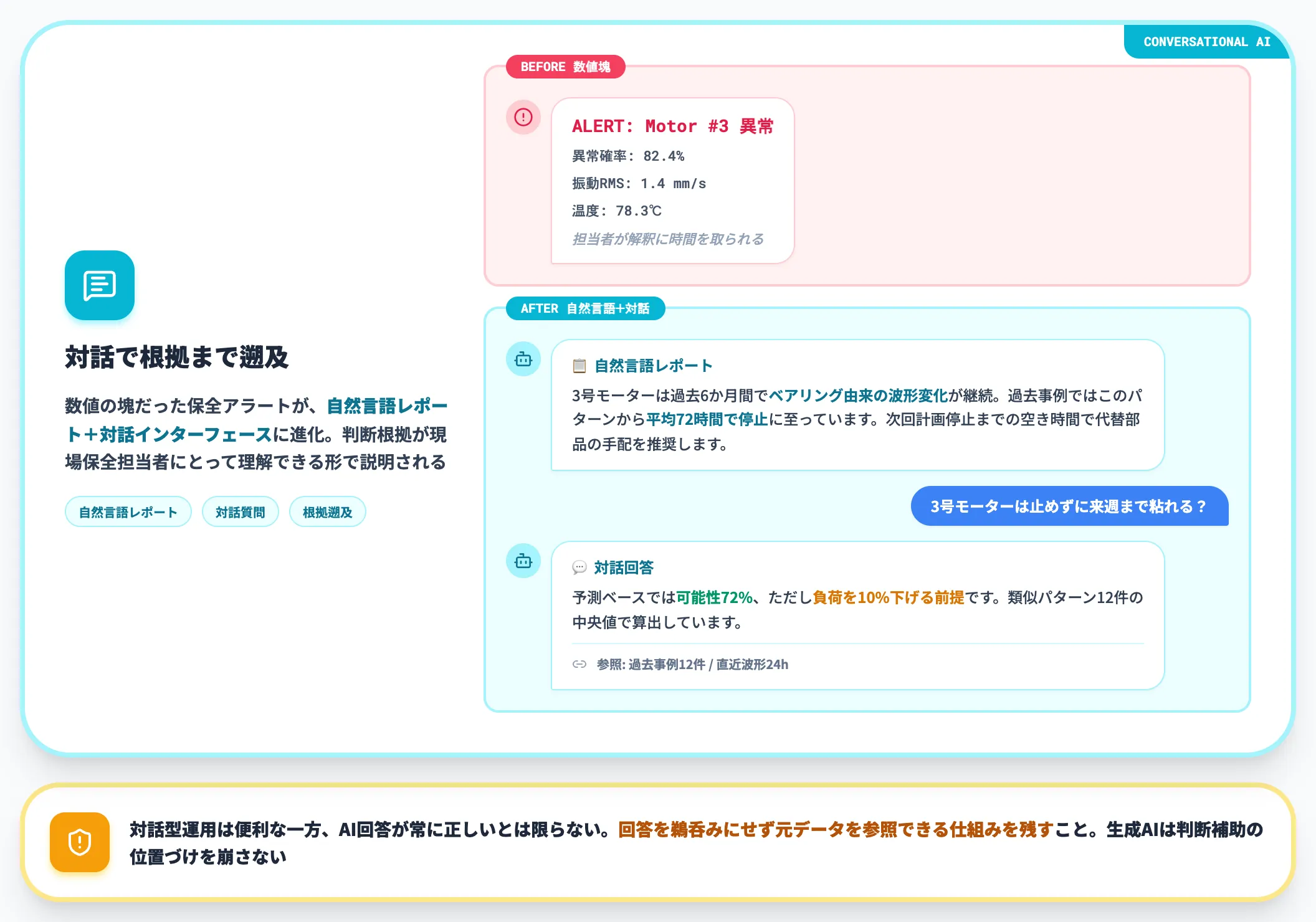
Task: Click heading 対話で根拠まで遡及
Action: 177,357
